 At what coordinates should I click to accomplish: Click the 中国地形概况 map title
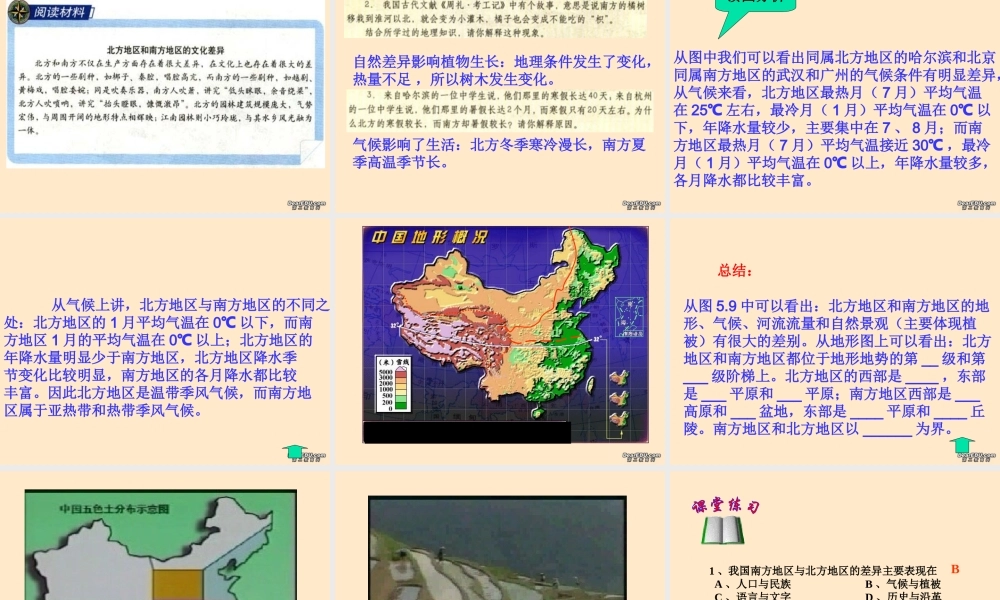[x=429, y=237]
